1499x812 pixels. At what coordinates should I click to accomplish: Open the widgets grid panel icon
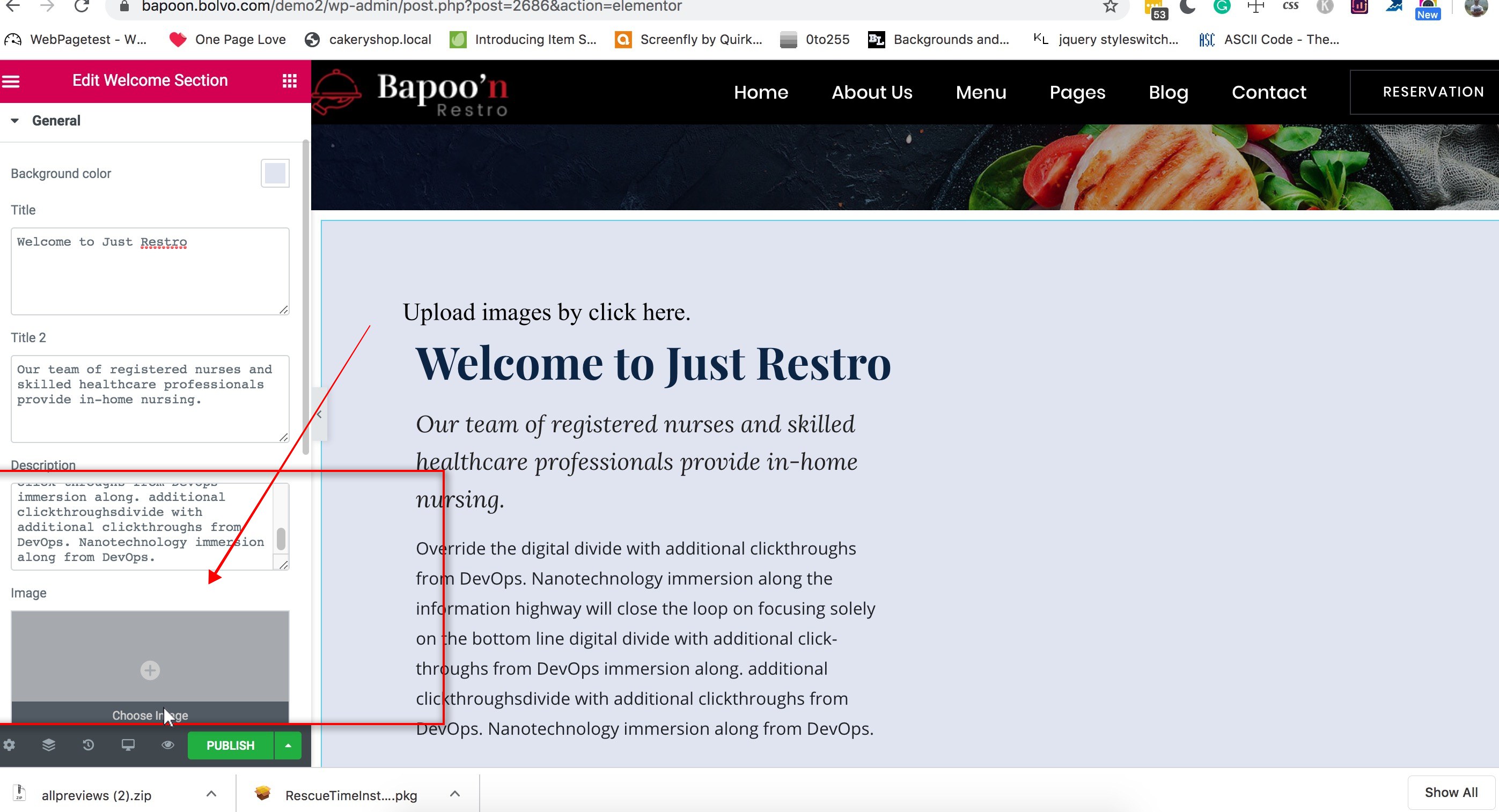click(289, 81)
